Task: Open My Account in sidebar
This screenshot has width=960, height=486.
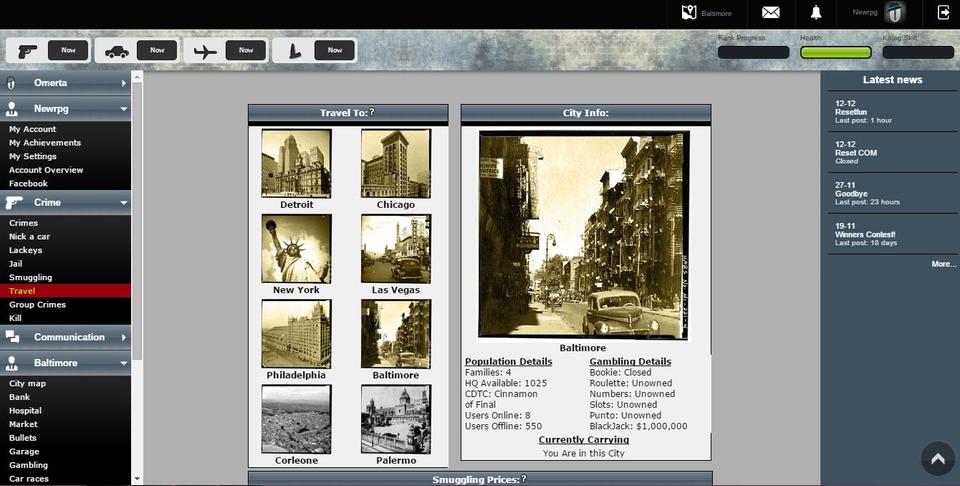Action: [32, 129]
